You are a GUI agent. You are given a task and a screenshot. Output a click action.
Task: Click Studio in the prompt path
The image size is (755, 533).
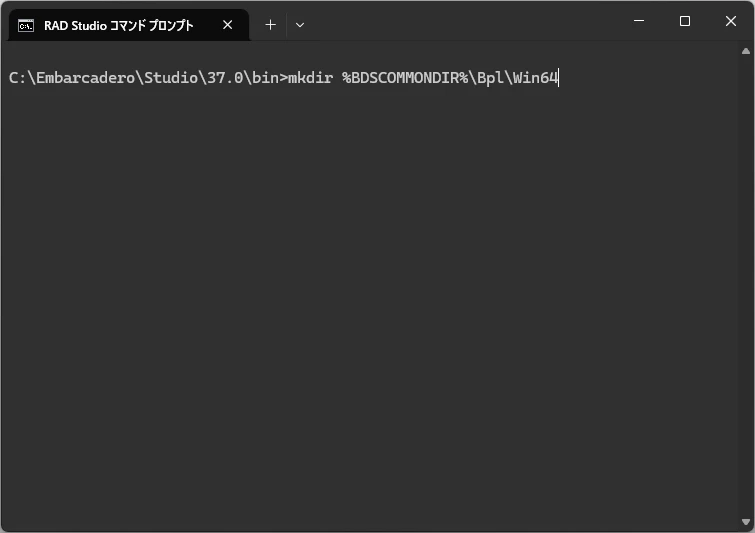171,78
